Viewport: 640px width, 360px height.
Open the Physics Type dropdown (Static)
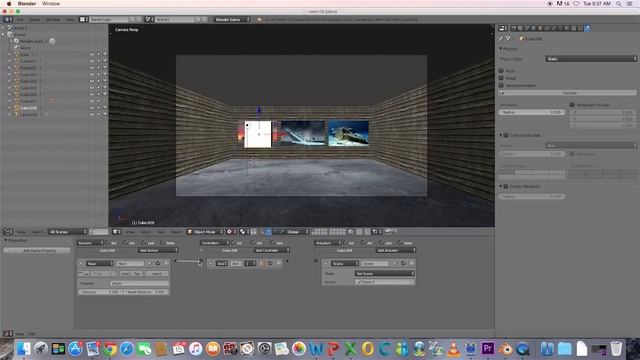[591, 59]
